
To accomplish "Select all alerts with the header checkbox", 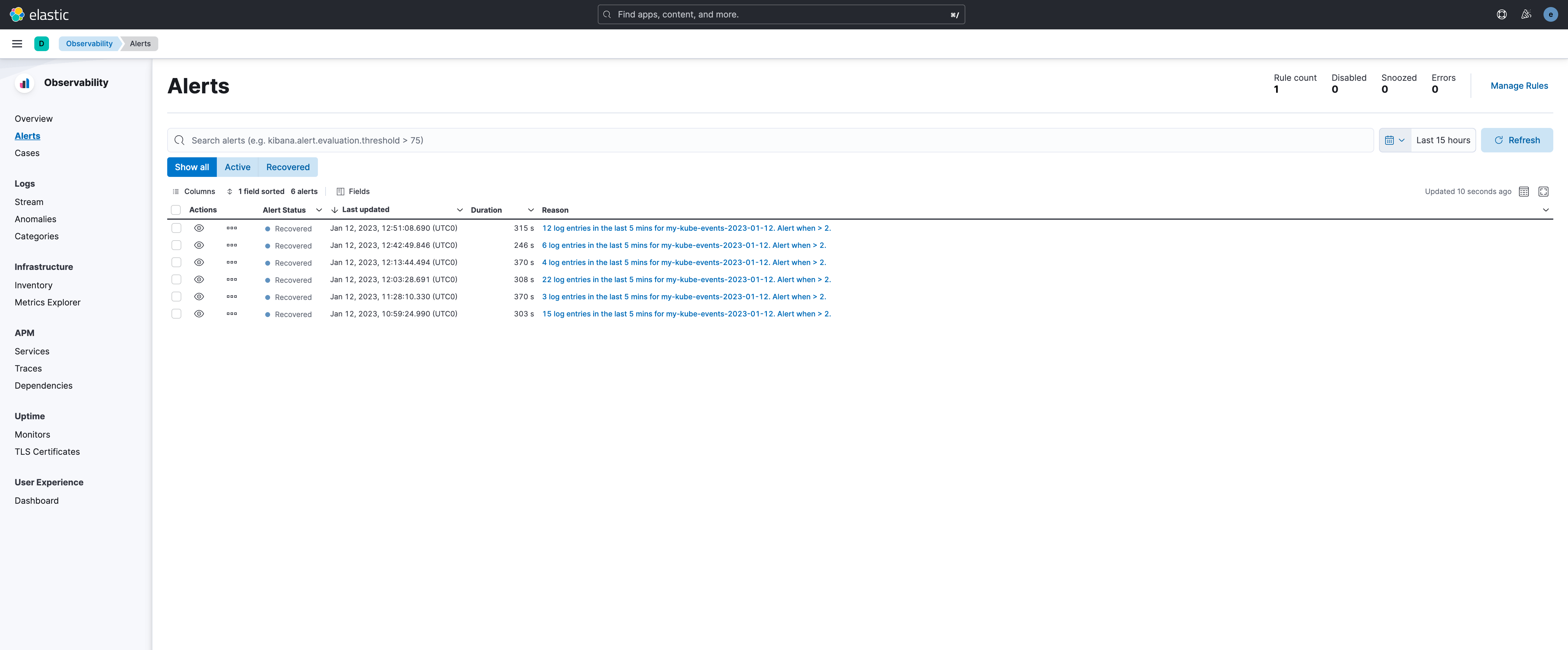I will (176, 210).
